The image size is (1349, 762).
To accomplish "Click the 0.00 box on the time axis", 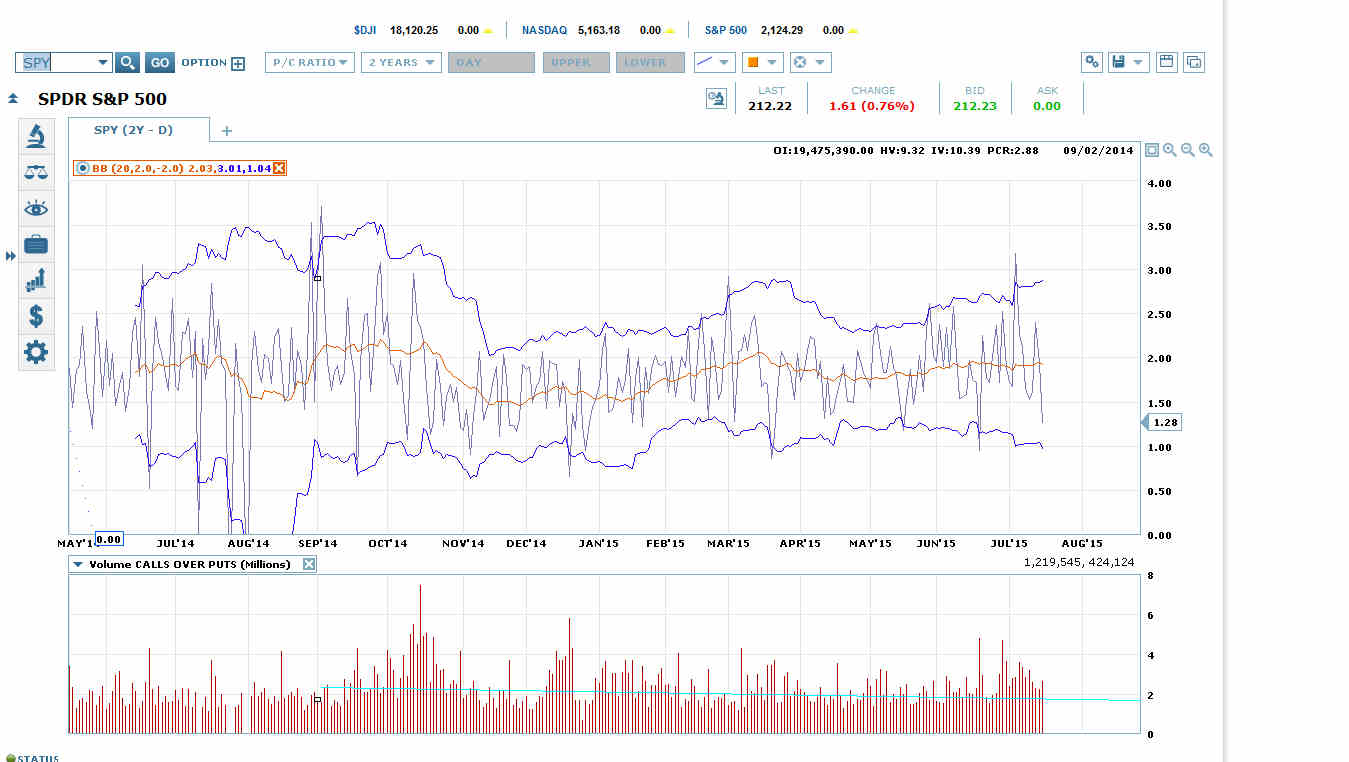I will click(109, 539).
